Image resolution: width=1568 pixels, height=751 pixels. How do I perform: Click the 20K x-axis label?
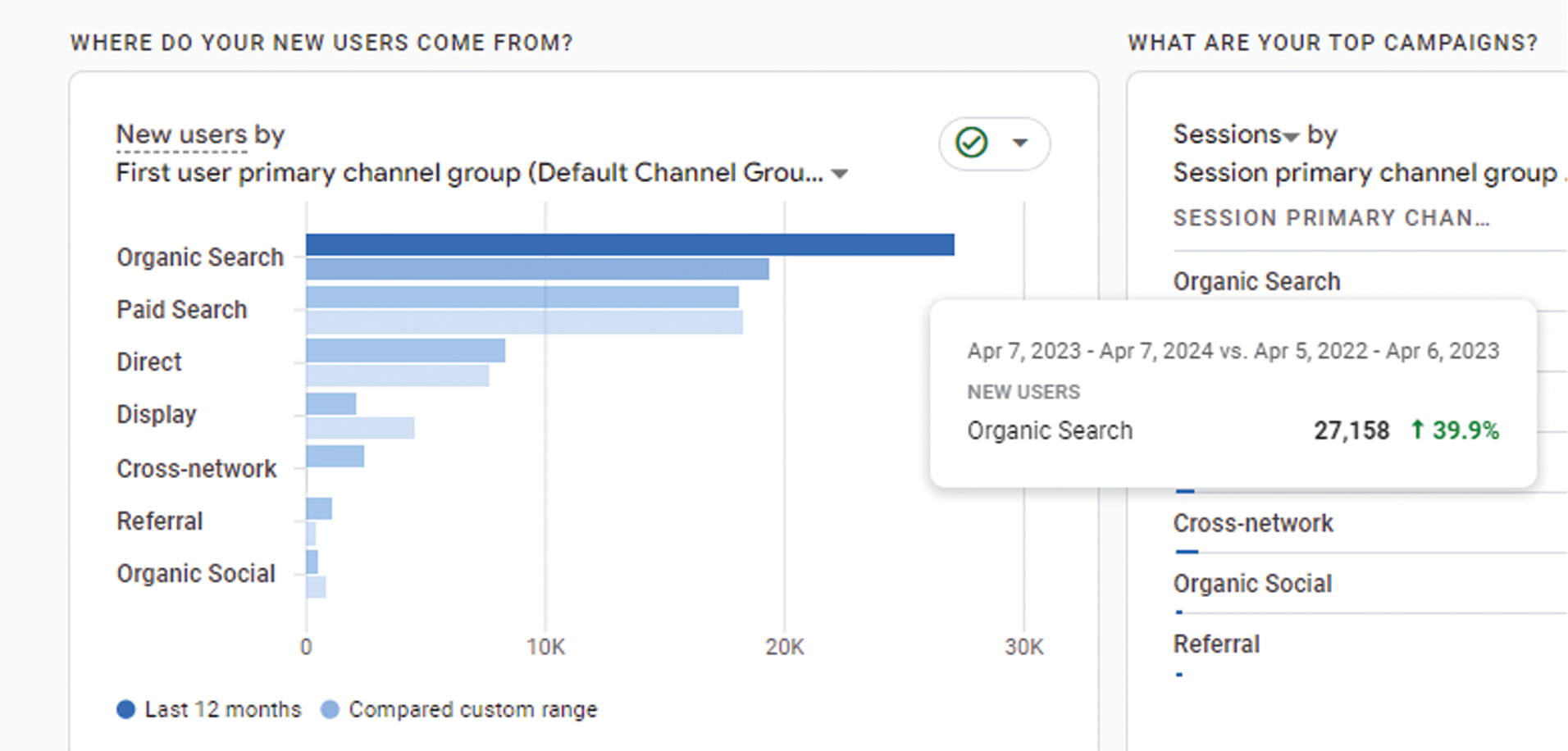(x=785, y=648)
